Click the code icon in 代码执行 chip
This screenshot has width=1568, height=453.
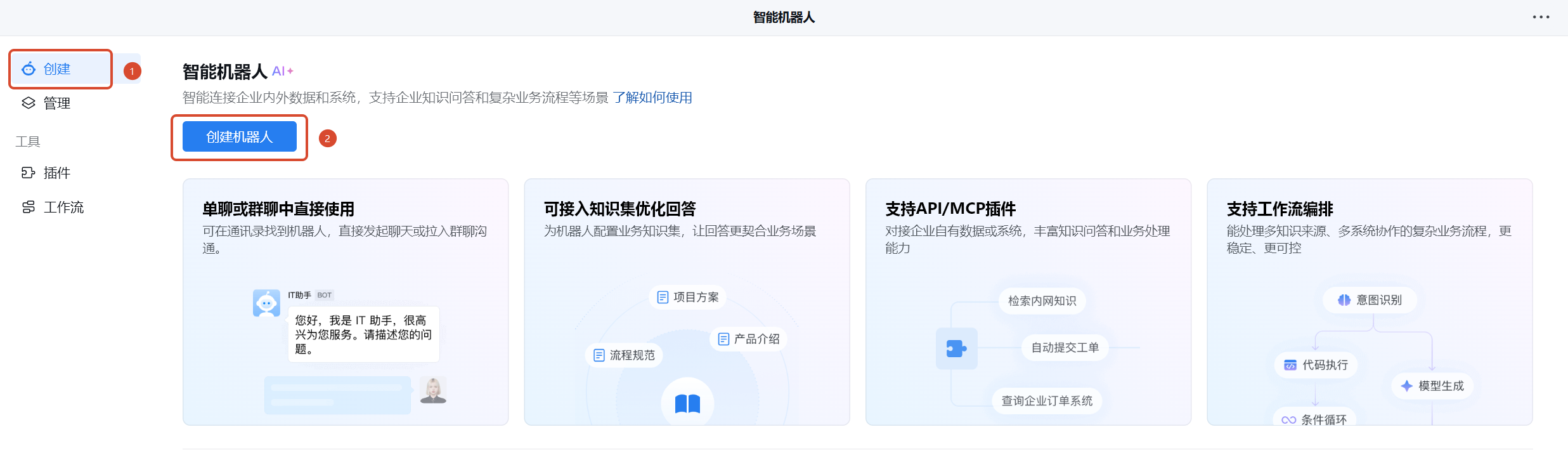click(x=1290, y=365)
